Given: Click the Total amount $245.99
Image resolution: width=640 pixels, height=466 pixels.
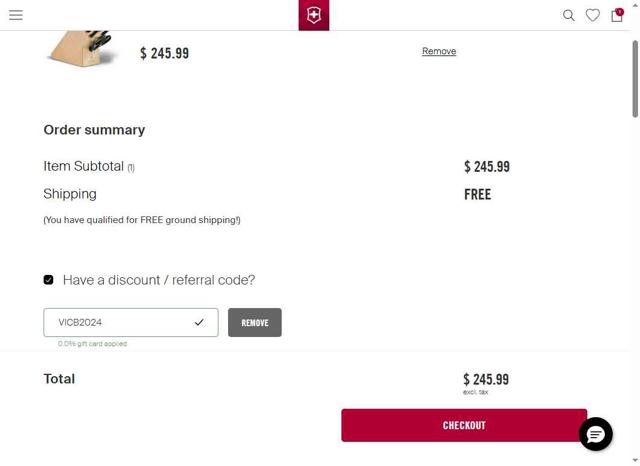Looking at the screenshot, I should tap(486, 379).
